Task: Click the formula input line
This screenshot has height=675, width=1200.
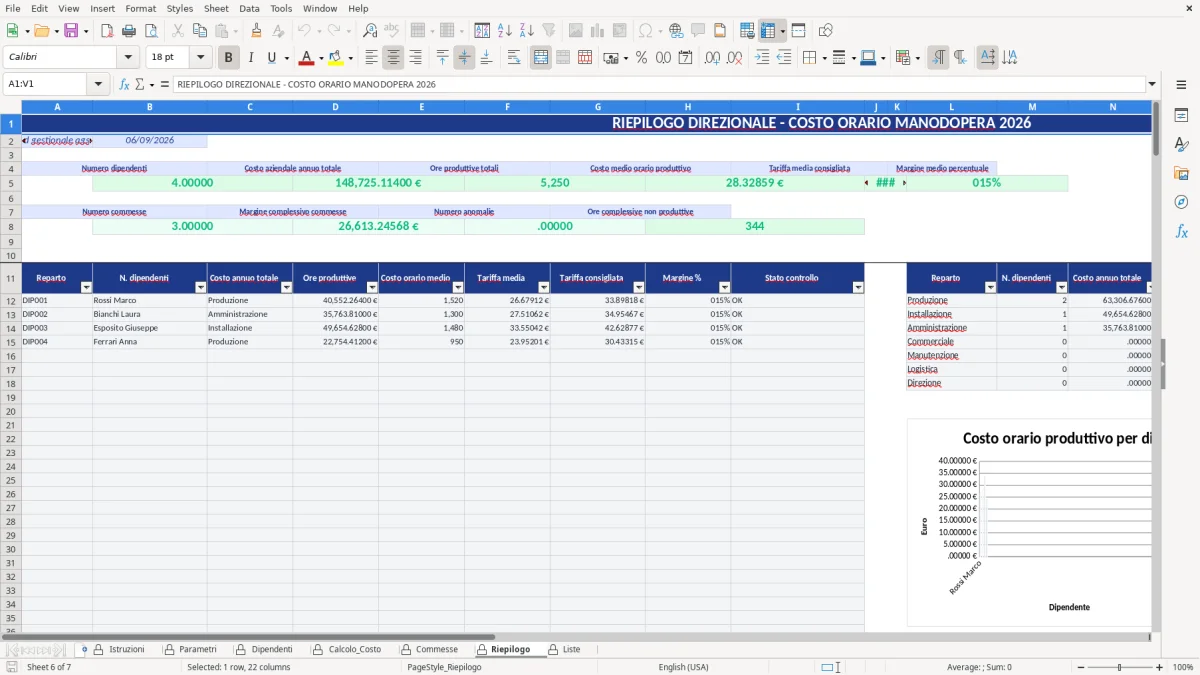Action: (658, 84)
